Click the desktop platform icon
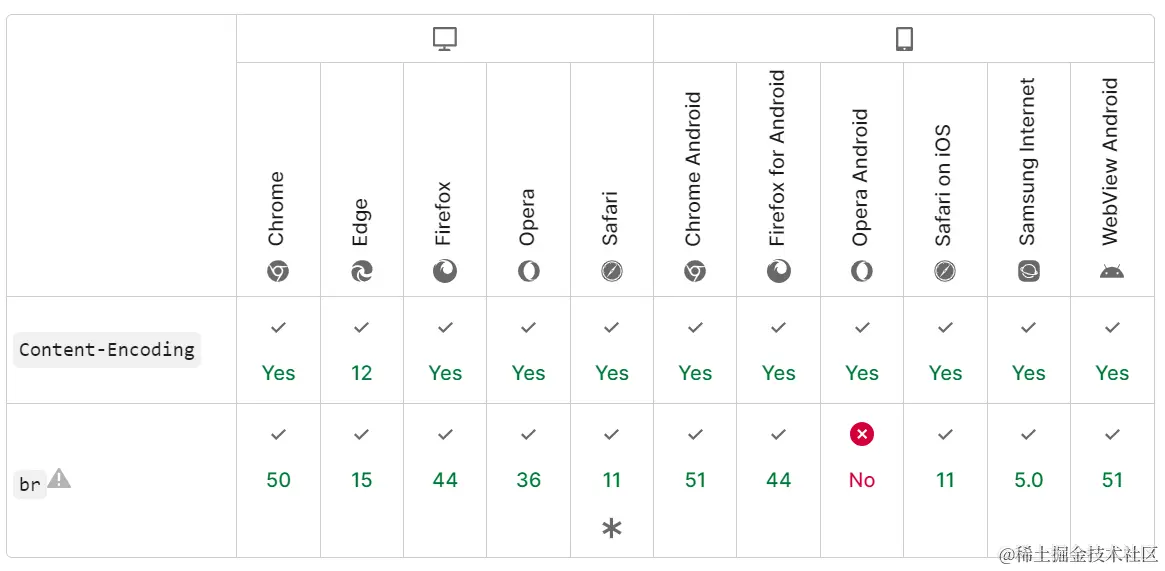The image size is (1165, 571). point(445,39)
